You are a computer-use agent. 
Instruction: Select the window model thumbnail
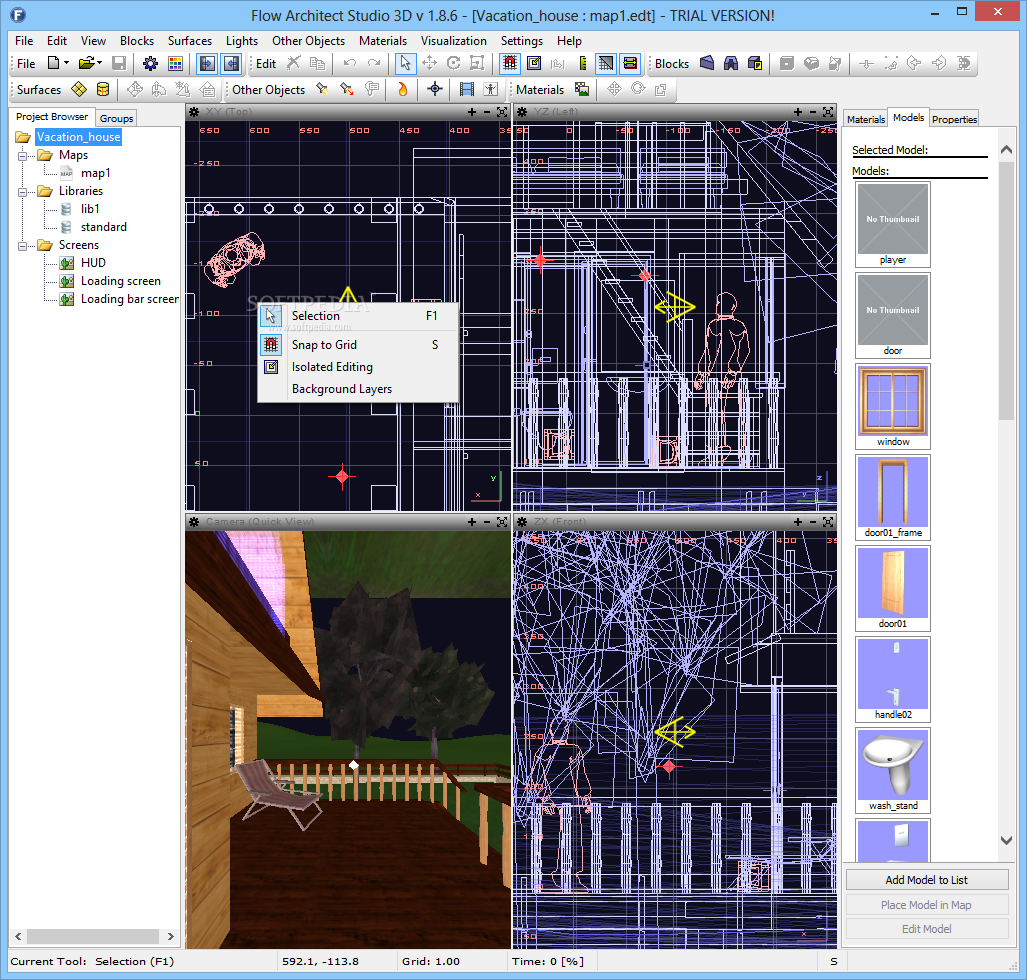(x=893, y=406)
